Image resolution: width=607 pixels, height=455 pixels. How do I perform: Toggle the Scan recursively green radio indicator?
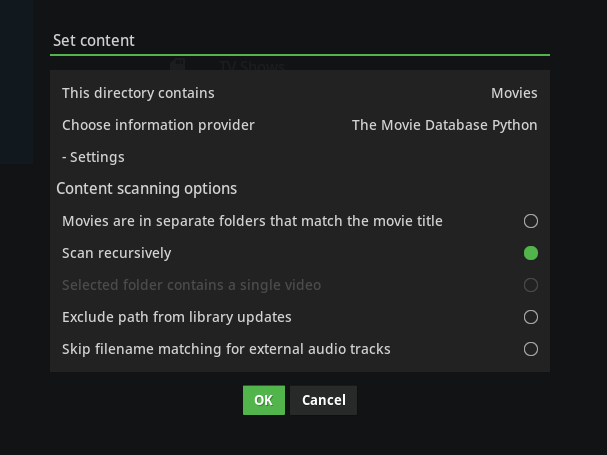530,253
